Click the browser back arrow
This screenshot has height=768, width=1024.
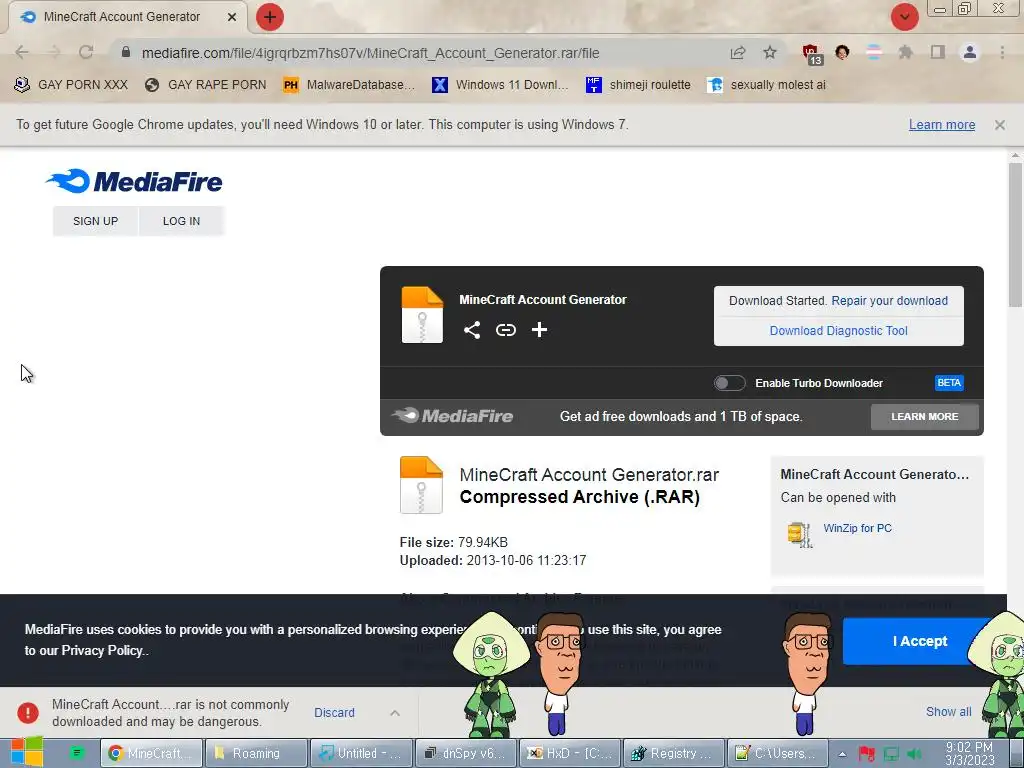click(x=22, y=52)
